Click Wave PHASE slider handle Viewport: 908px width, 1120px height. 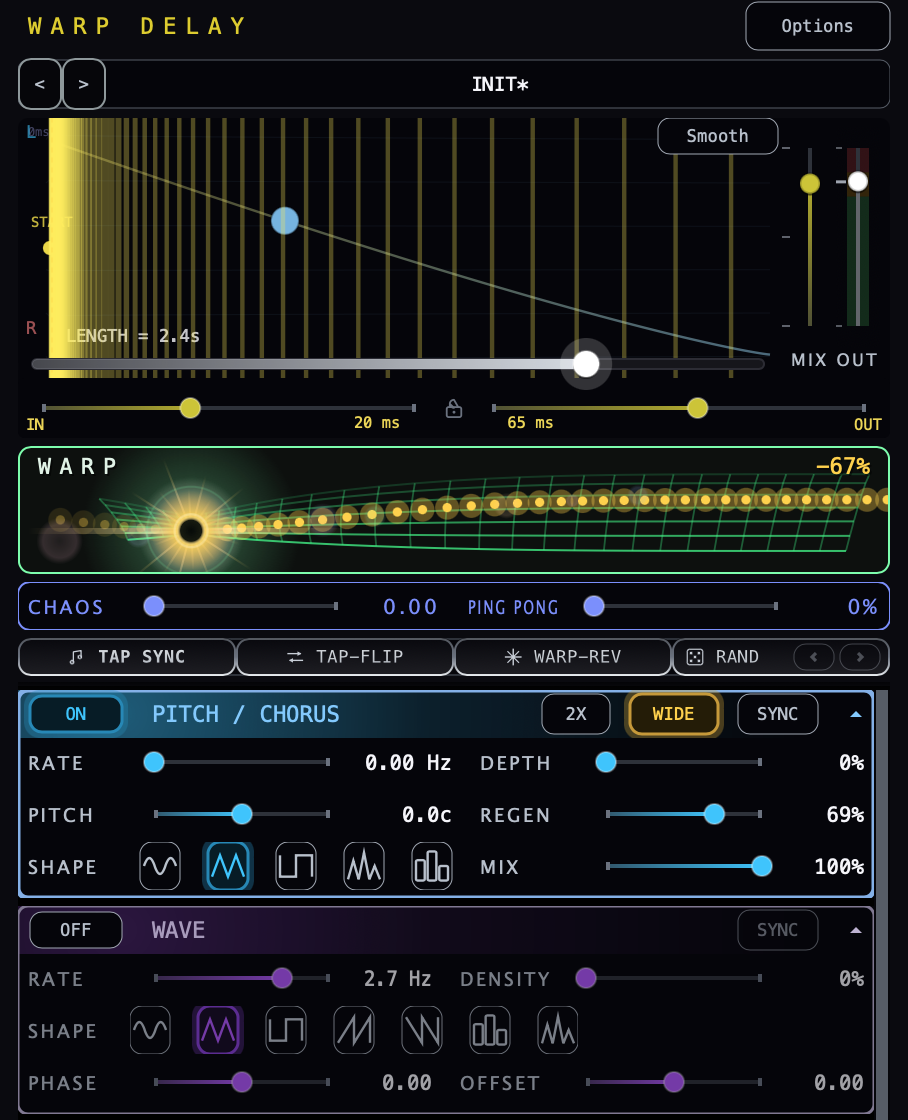(242, 1082)
